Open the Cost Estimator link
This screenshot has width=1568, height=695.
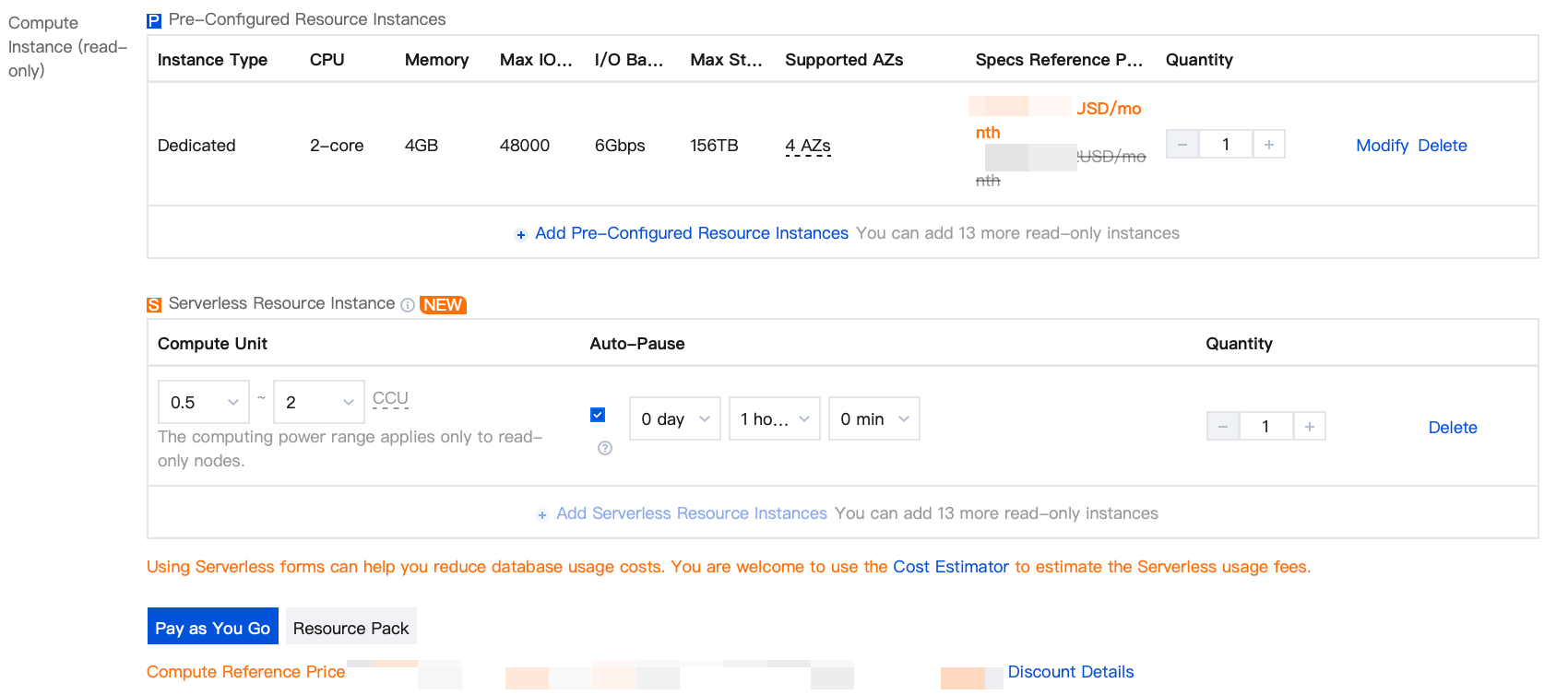coord(950,567)
